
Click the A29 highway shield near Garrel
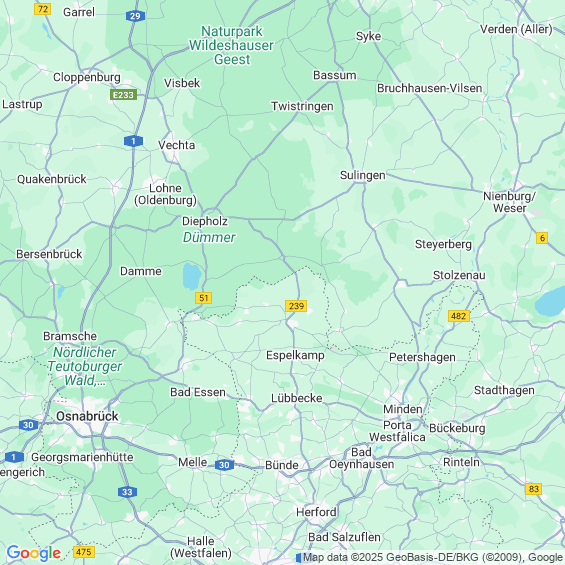click(135, 16)
